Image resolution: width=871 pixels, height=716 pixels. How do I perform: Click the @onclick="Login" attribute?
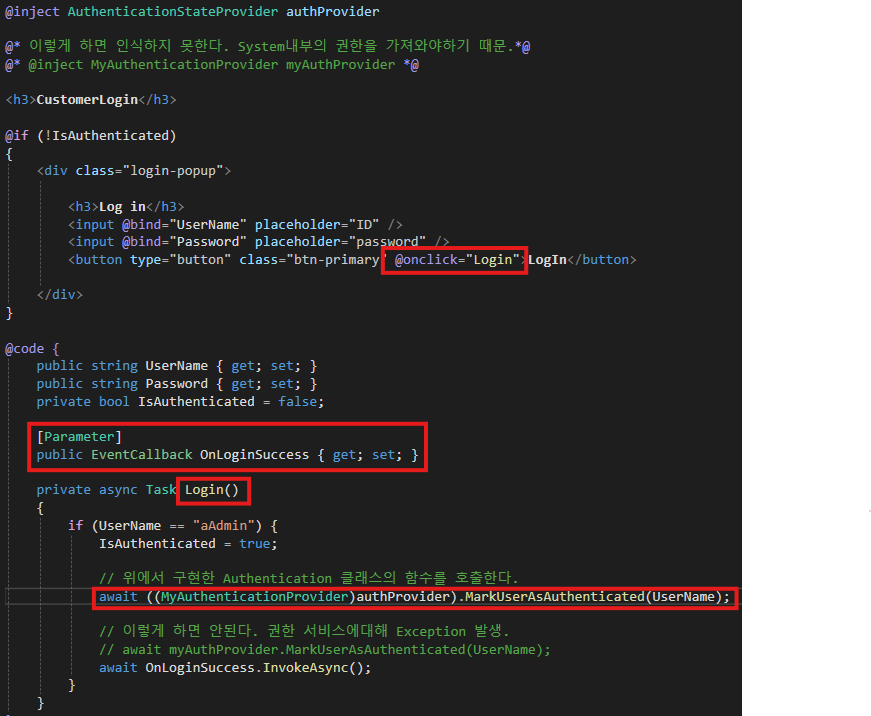pos(457,260)
